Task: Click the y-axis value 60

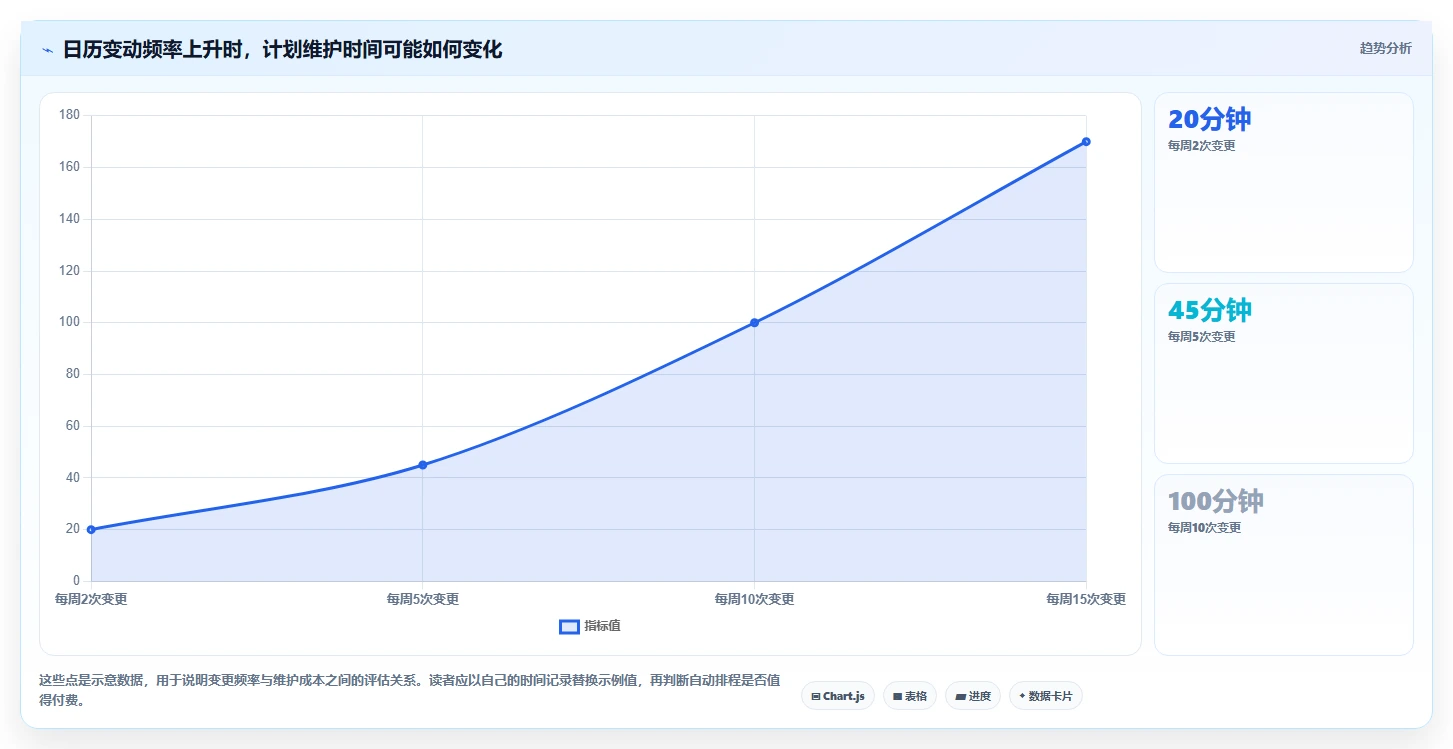Action: [72, 426]
